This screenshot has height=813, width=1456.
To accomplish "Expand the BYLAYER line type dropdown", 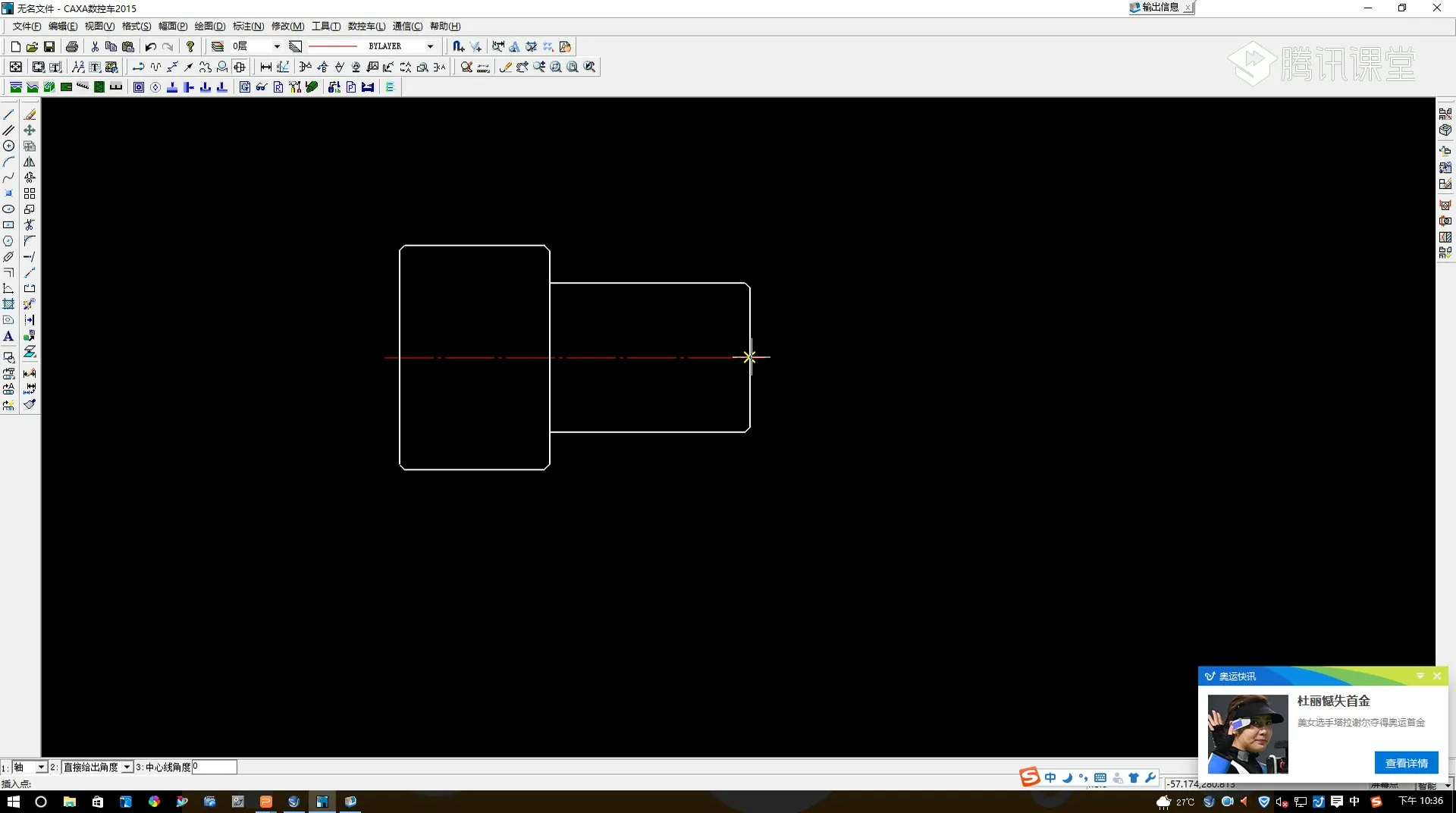I will (430, 46).
